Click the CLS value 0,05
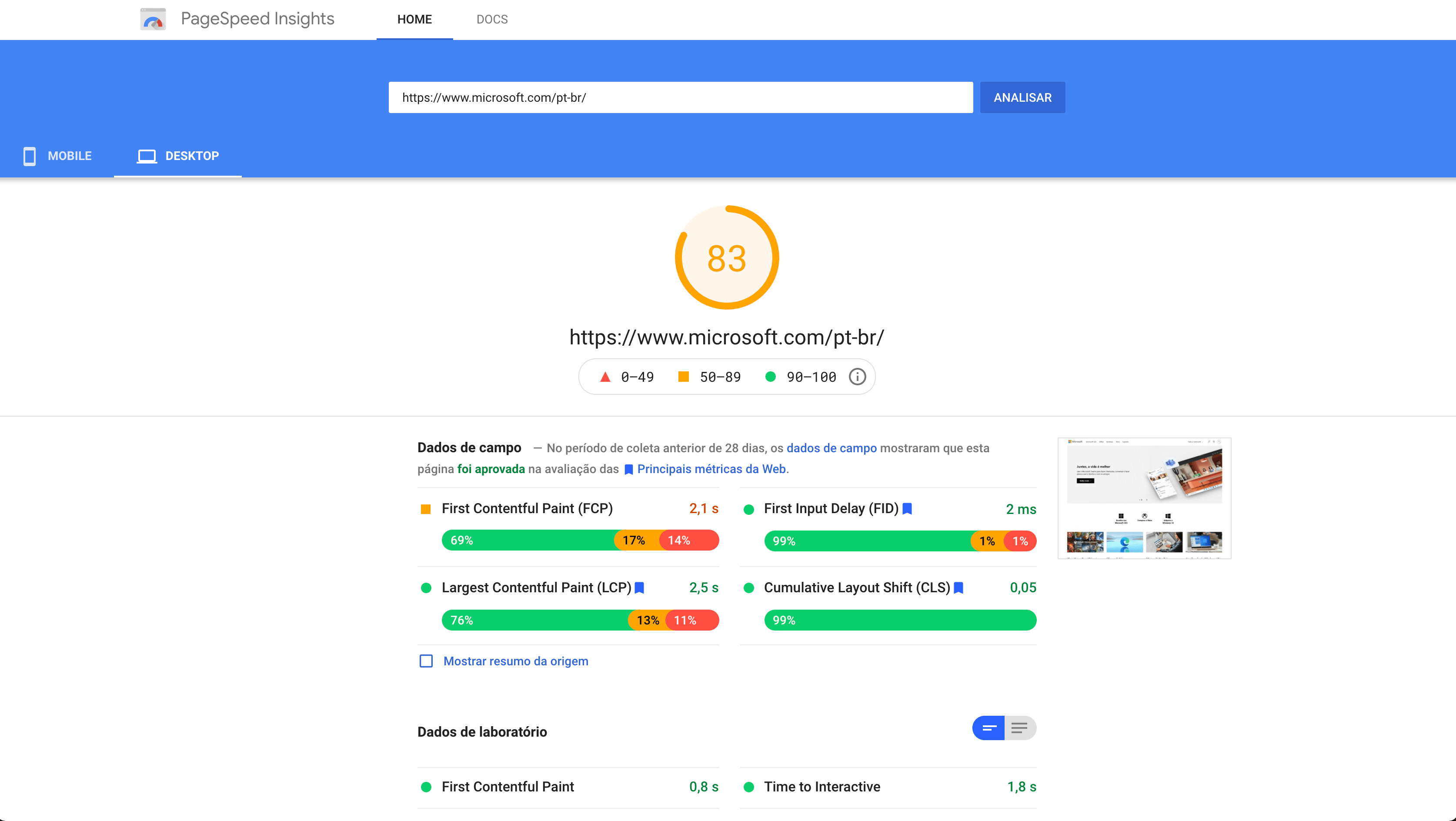Image resolution: width=1456 pixels, height=821 pixels. 1023,587
